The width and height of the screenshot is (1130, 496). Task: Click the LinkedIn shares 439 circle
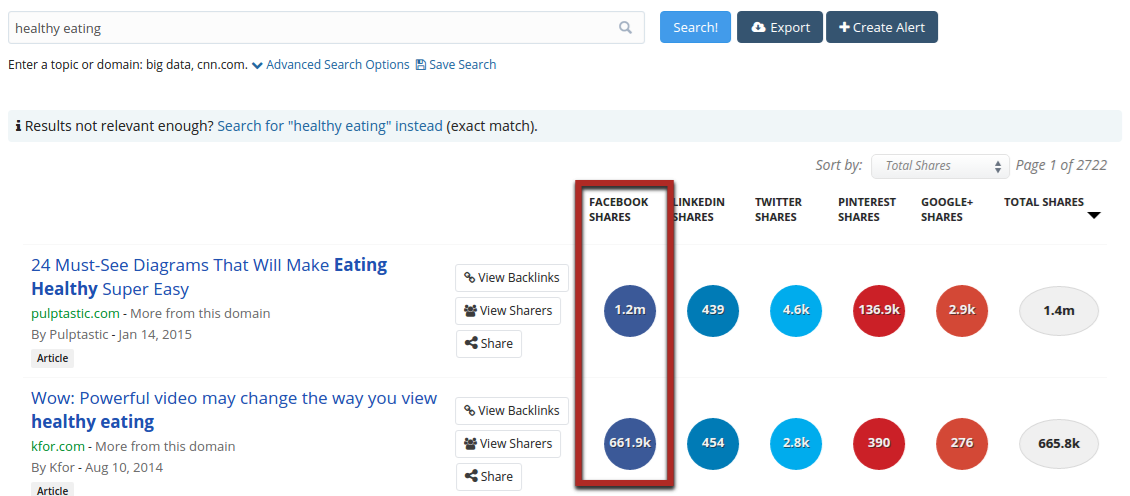click(713, 311)
